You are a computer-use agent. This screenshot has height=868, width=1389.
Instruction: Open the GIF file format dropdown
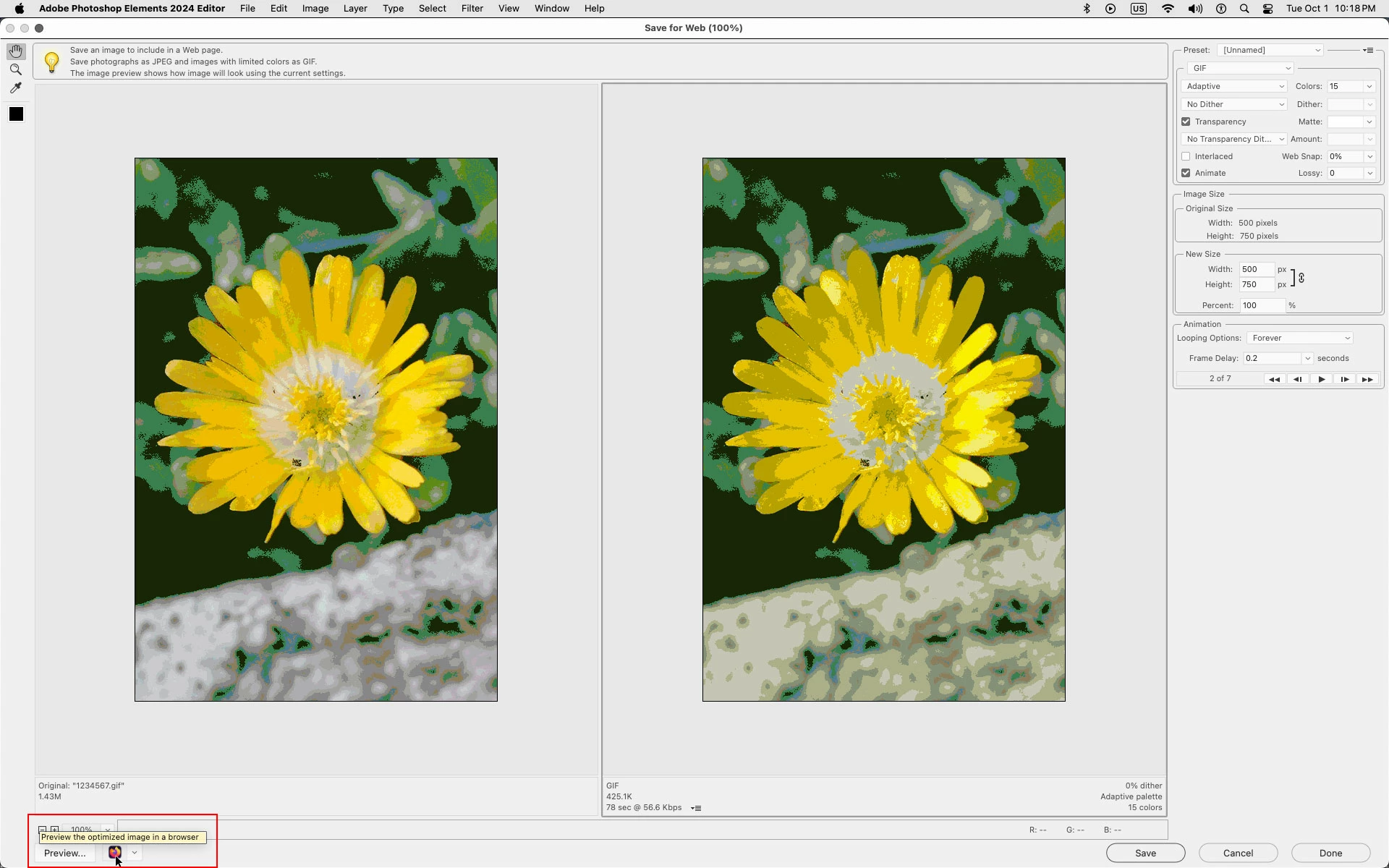[x=1240, y=68]
